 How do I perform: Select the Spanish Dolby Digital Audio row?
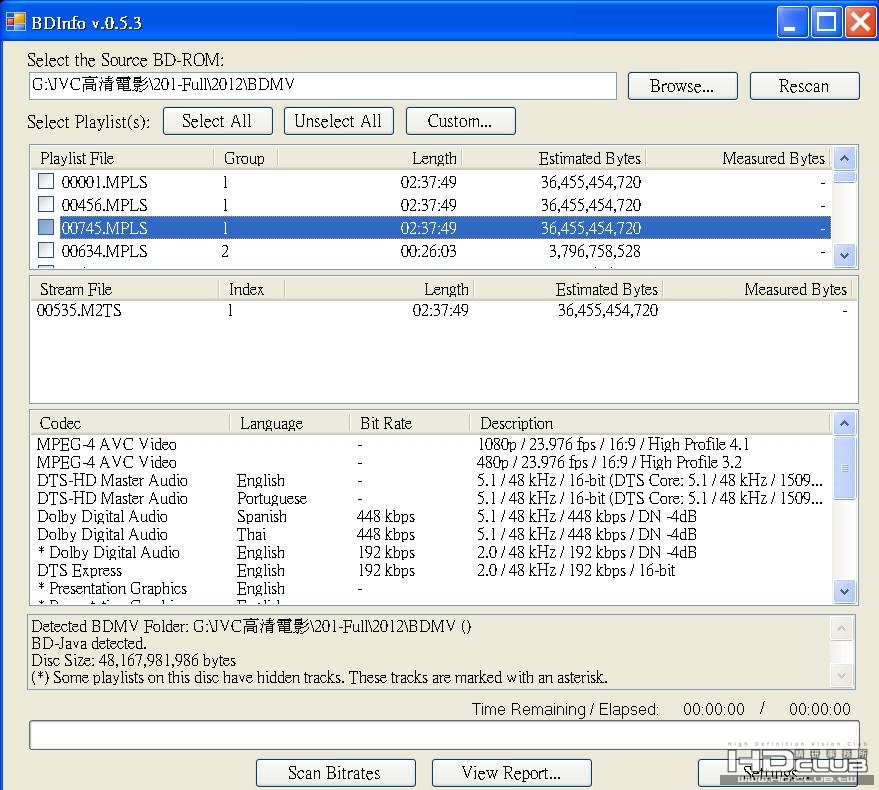[x=431, y=516]
